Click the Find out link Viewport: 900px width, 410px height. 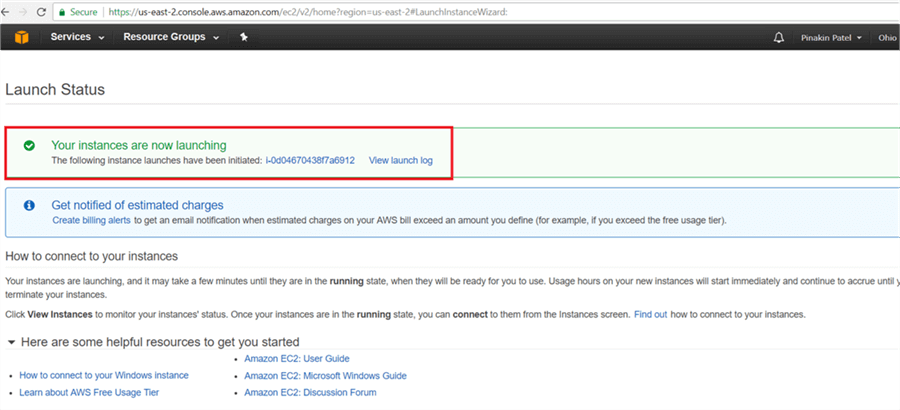coord(650,315)
